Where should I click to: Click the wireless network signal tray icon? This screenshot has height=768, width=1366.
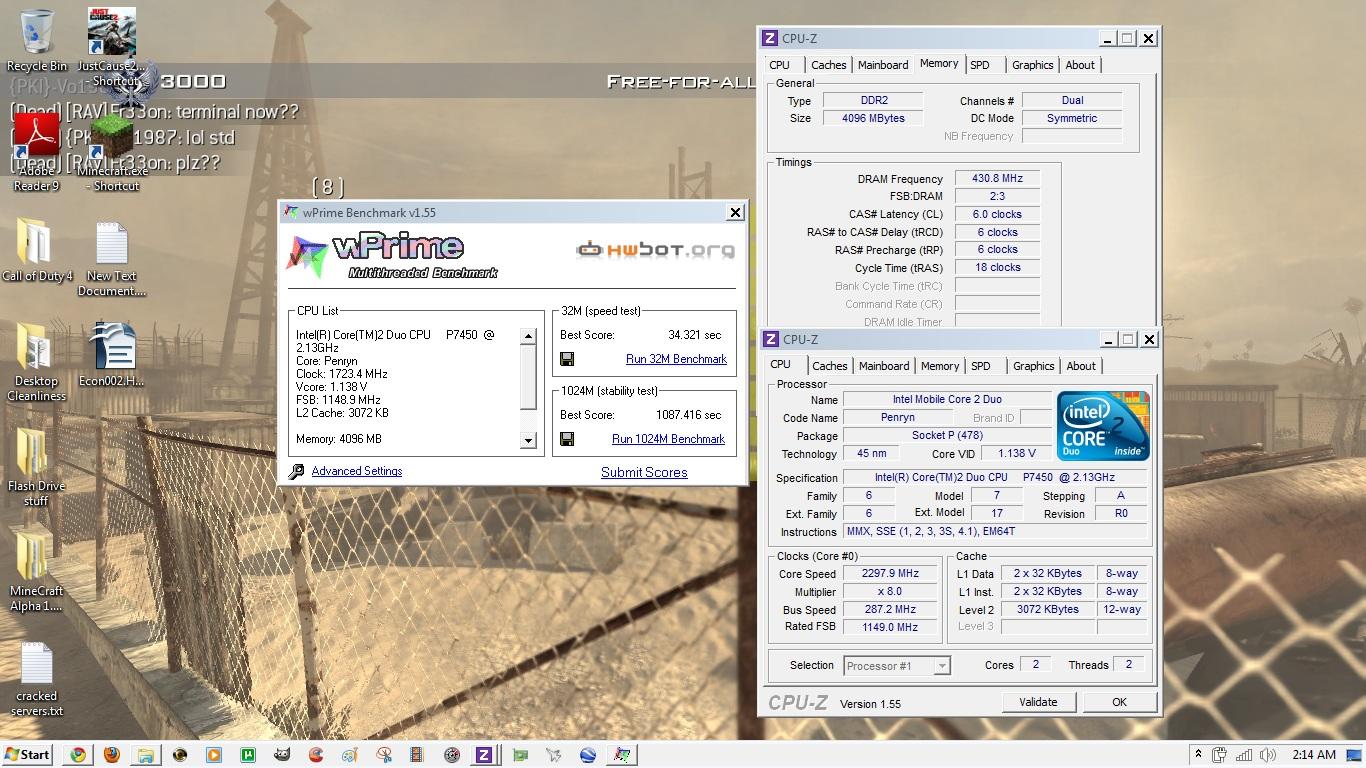click(x=1245, y=755)
